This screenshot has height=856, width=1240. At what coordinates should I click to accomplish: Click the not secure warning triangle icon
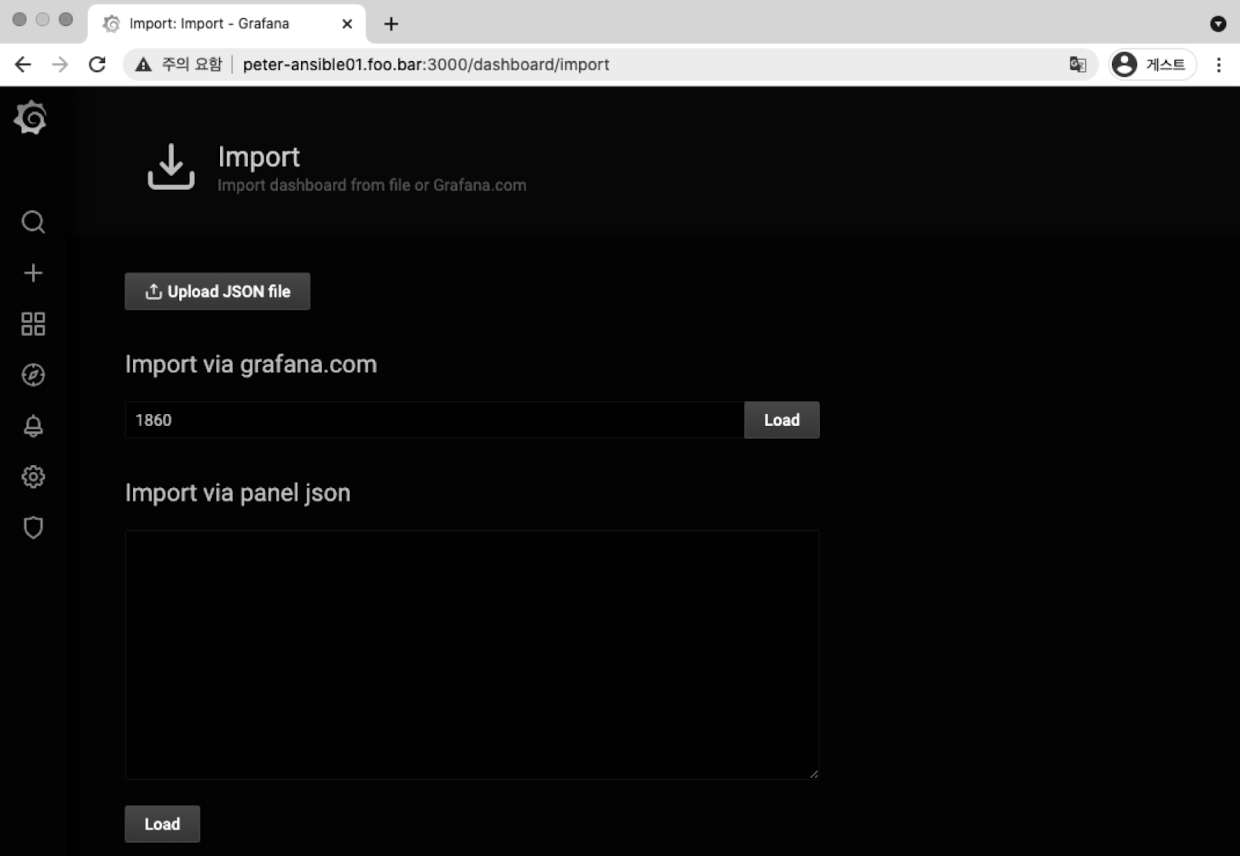[x=144, y=65]
